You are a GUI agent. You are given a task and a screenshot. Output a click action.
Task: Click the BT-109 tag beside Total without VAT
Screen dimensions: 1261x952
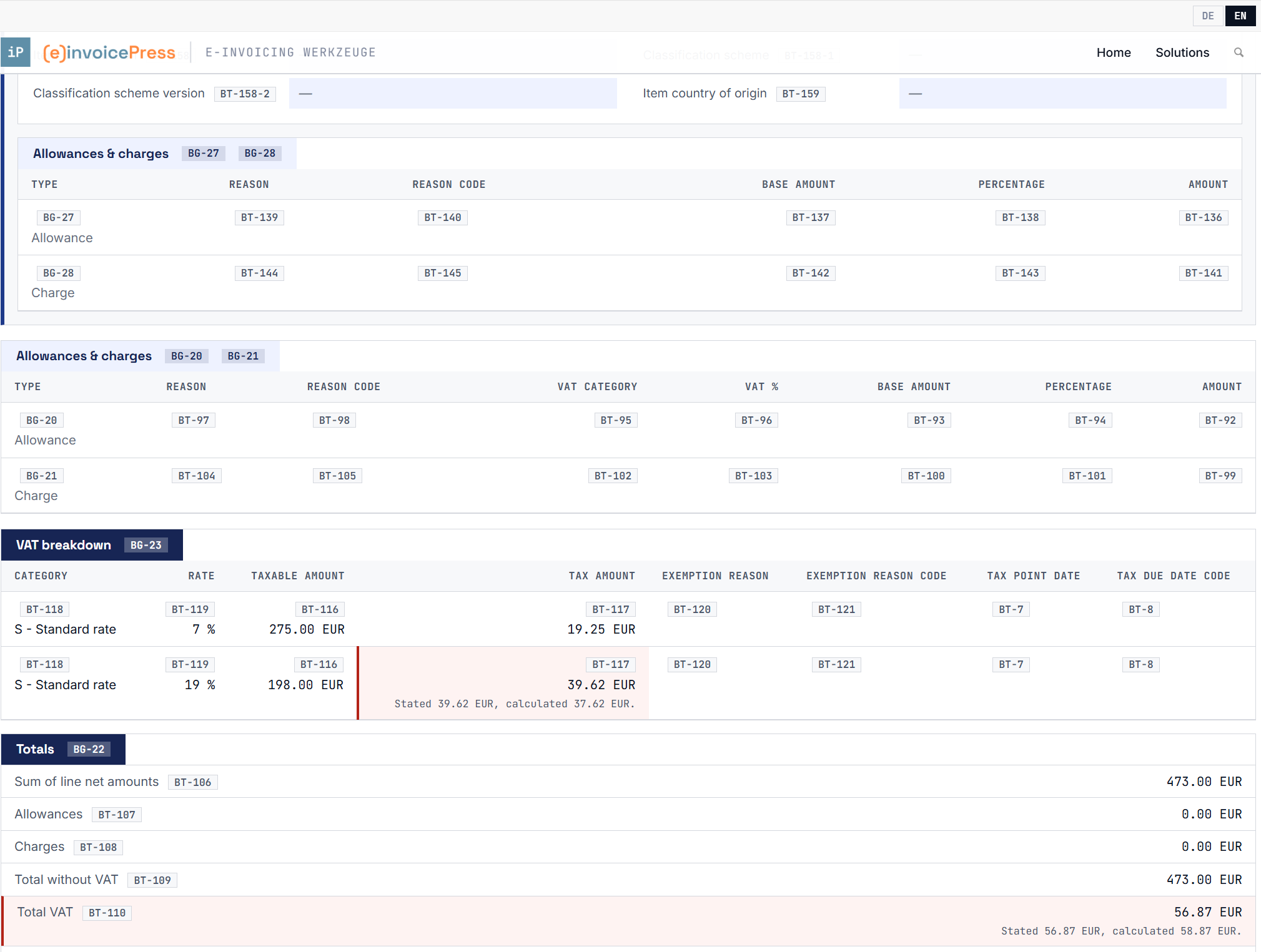152,880
